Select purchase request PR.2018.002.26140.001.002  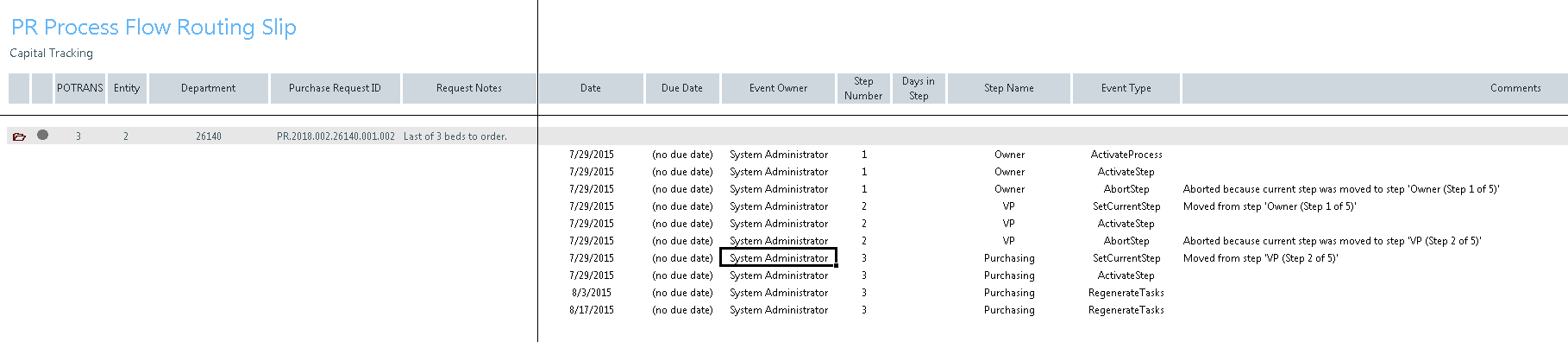336,136
